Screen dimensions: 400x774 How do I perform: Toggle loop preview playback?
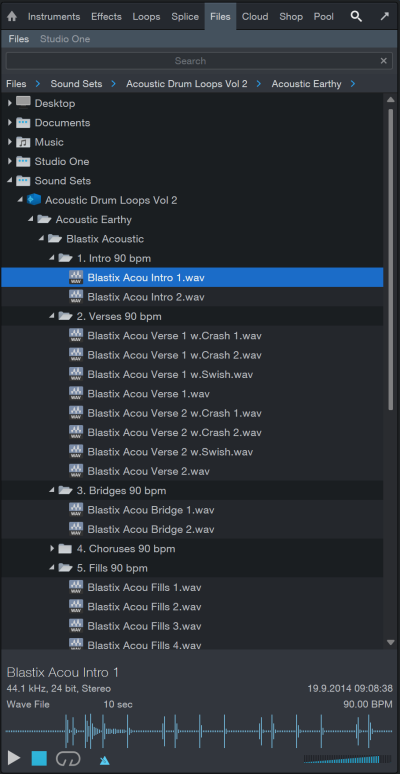[68, 758]
